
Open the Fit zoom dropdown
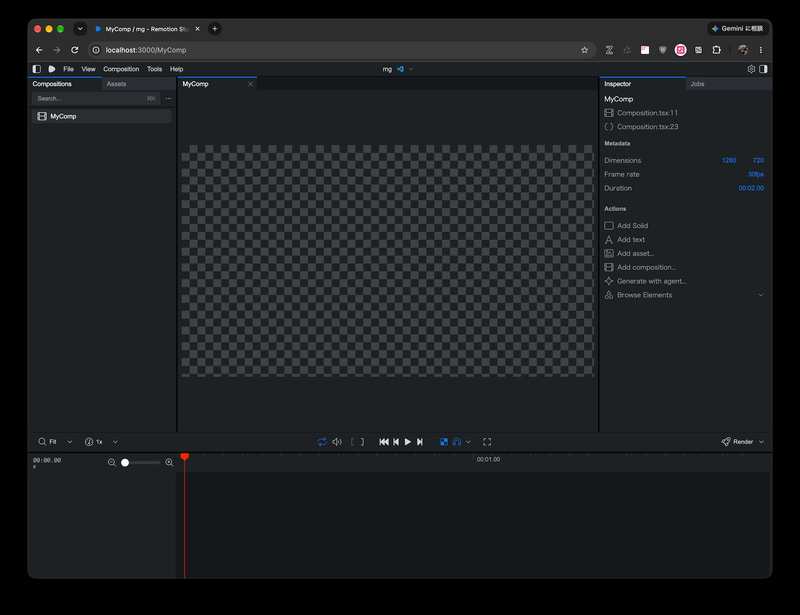[x=55, y=442]
